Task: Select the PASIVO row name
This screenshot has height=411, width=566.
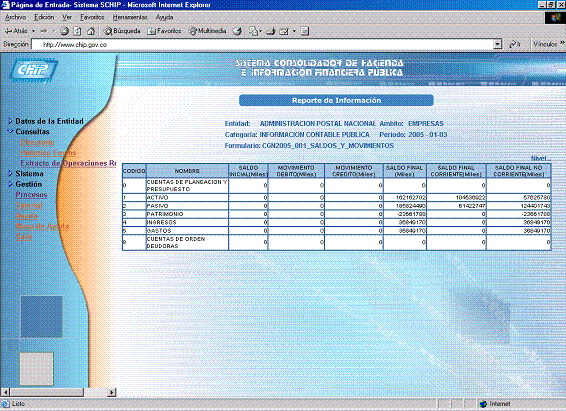Action: [157, 206]
